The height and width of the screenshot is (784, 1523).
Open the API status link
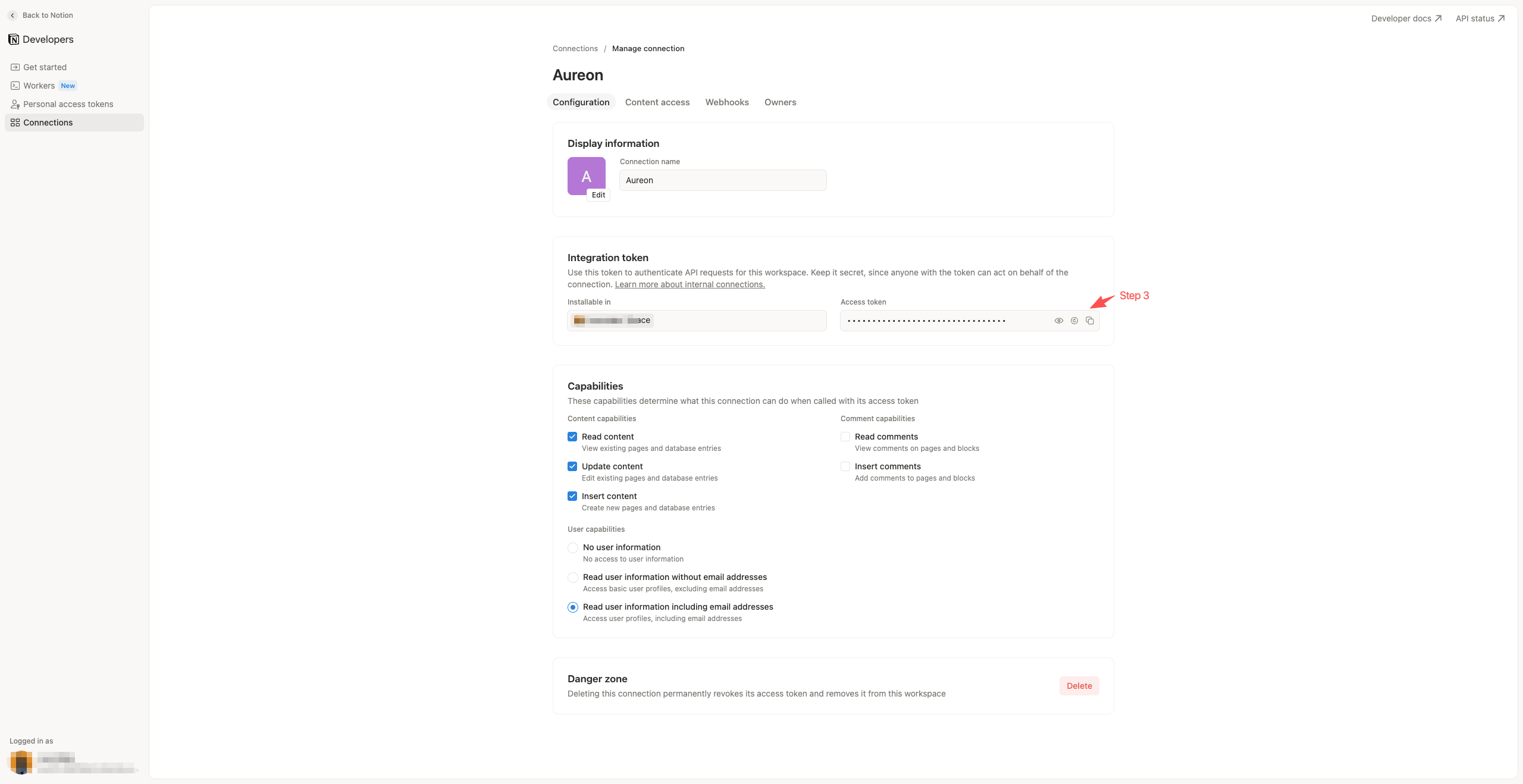pyautogui.click(x=1480, y=18)
